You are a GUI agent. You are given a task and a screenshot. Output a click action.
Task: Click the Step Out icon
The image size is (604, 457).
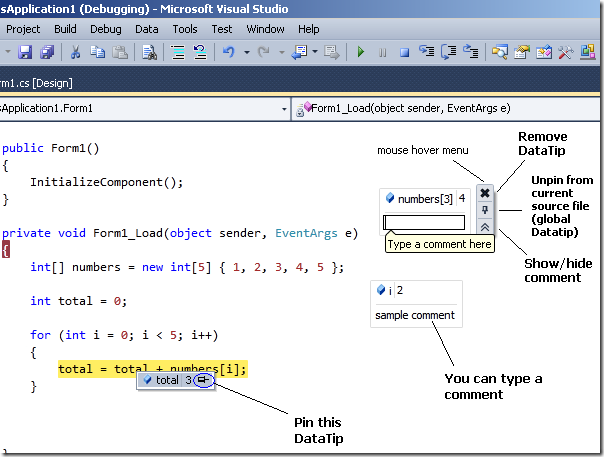click(470, 51)
